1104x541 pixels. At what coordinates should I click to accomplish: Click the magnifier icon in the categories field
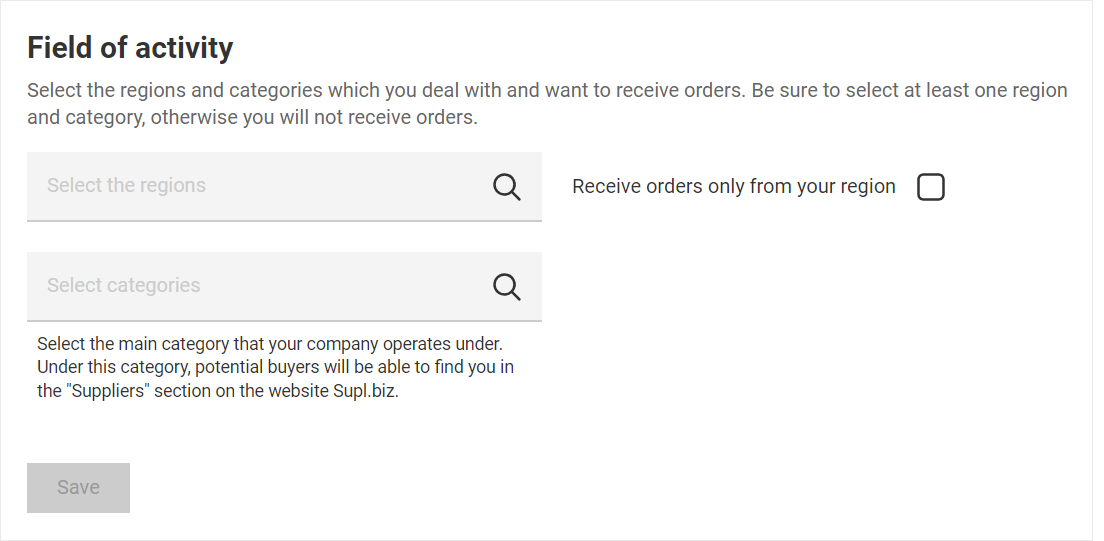click(x=507, y=287)
